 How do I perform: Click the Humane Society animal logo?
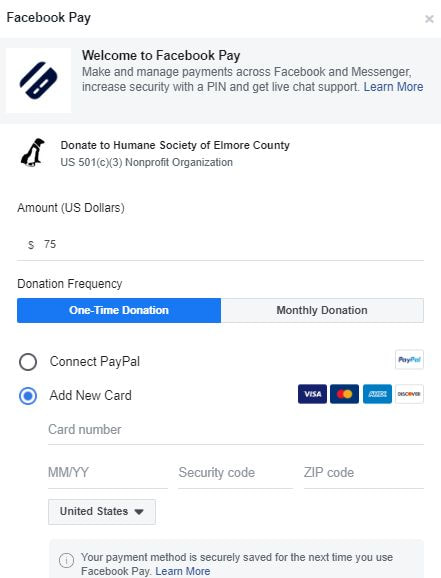(33, 153)
